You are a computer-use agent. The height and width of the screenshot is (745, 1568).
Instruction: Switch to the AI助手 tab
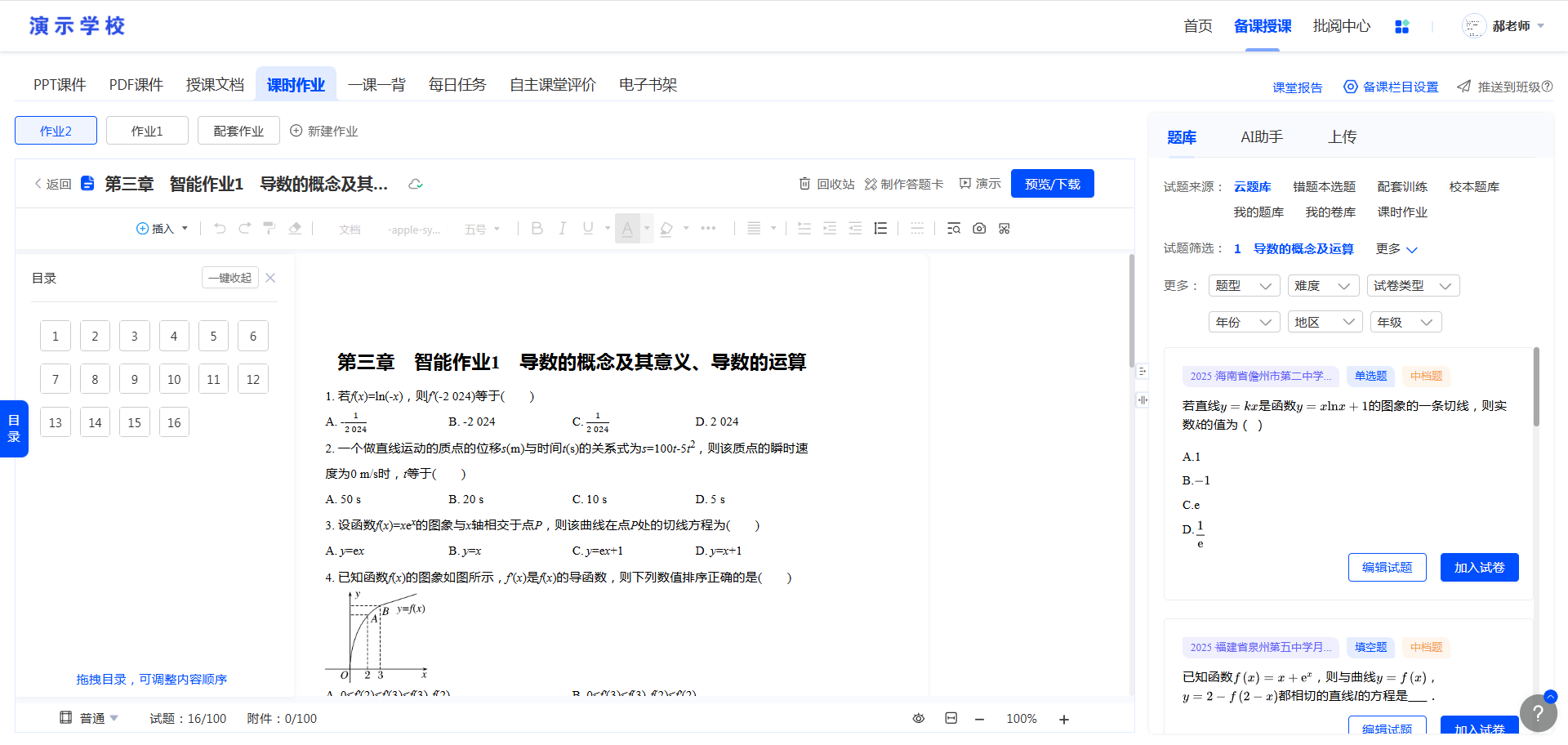click(1262, 137)
